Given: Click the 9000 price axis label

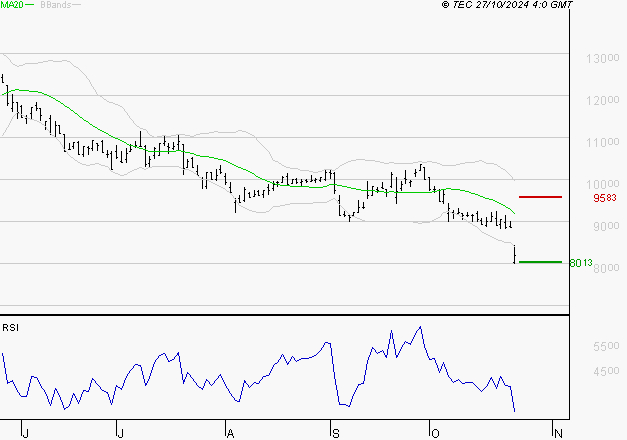Looking at the screenshot, I should point(606,226).
